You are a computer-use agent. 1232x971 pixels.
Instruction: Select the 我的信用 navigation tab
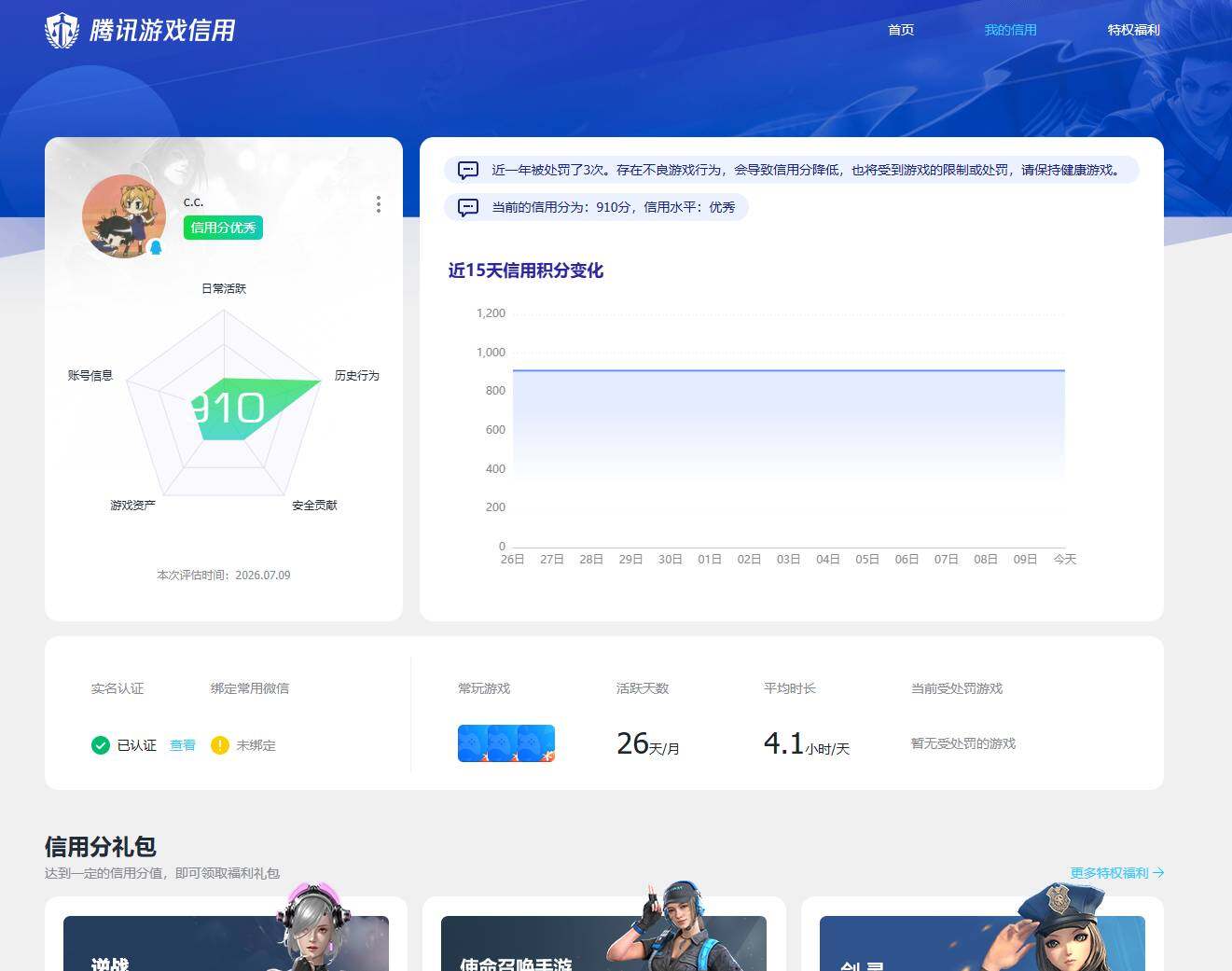click(x=1010, y=30)
